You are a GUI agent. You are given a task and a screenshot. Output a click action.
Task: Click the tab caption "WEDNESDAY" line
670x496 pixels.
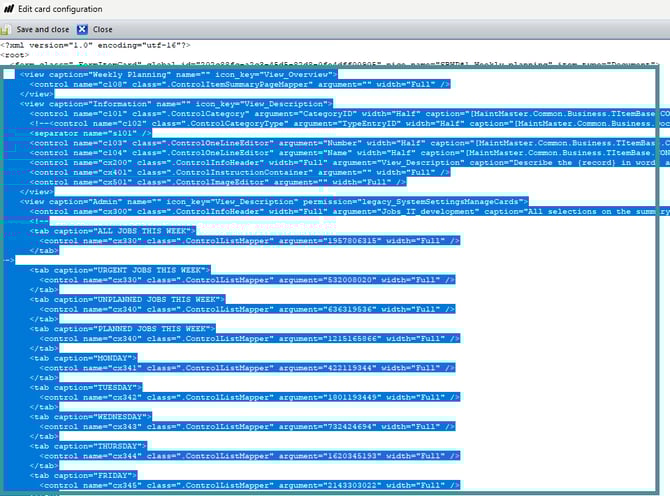(x=91, y=417)
